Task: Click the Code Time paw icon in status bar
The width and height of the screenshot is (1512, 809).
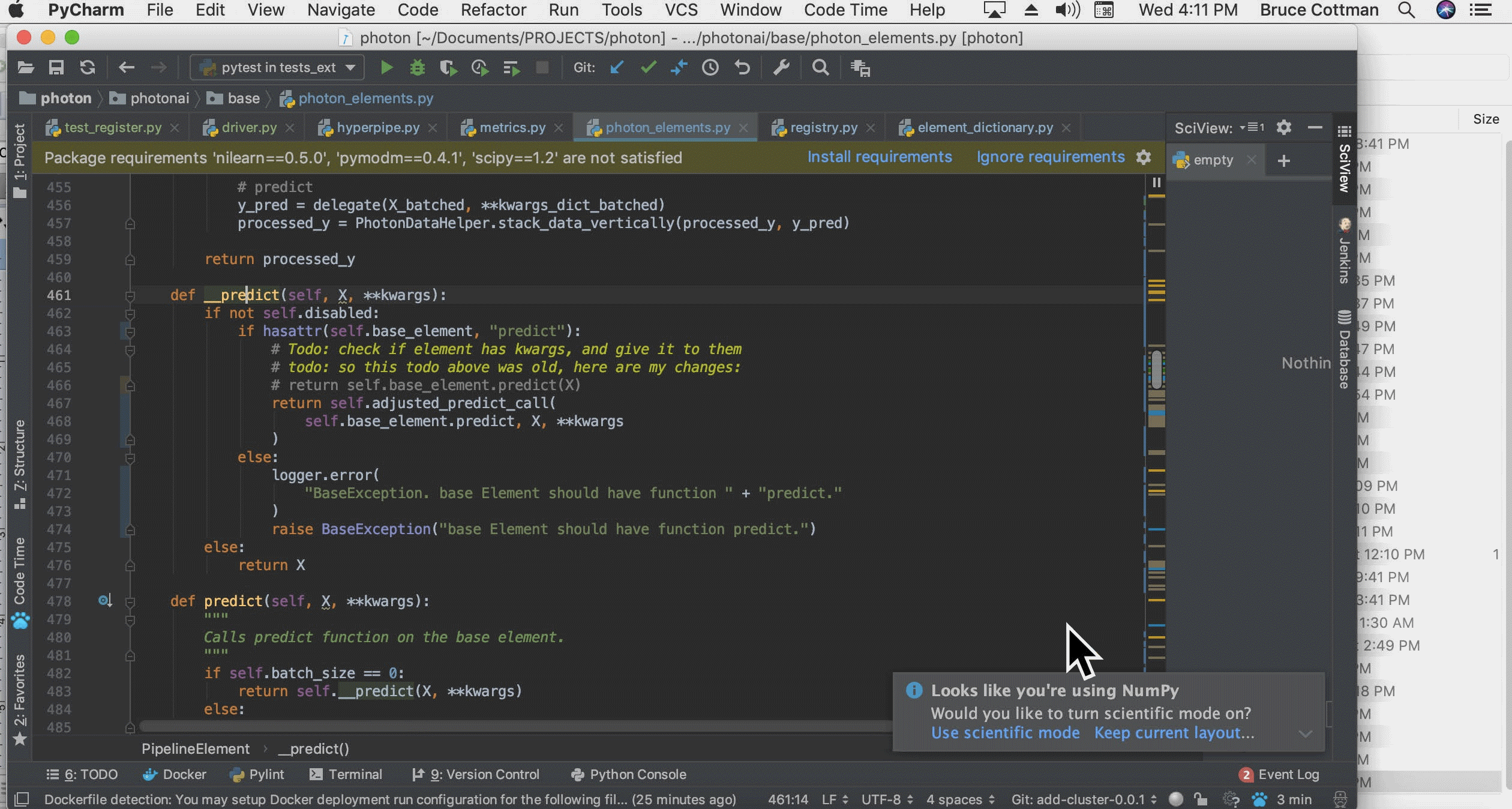Action: (x=1259, y=799)
